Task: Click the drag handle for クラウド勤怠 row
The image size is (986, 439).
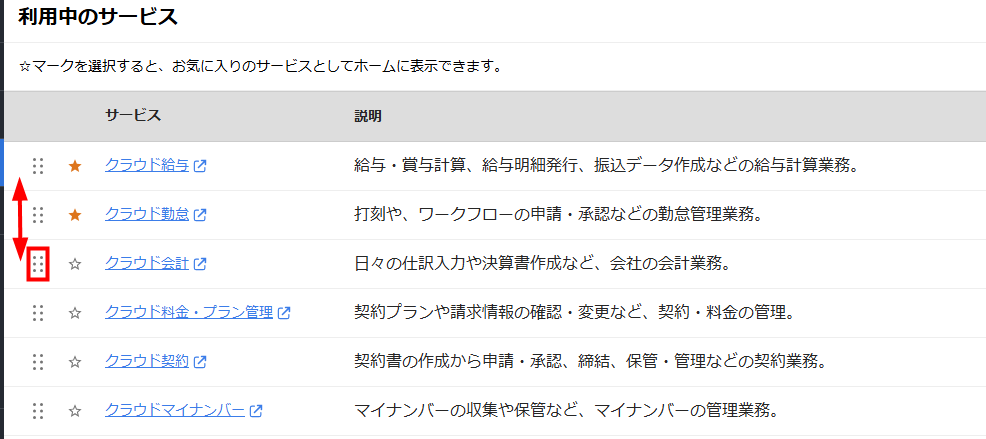Action: (x=38, y=215)
